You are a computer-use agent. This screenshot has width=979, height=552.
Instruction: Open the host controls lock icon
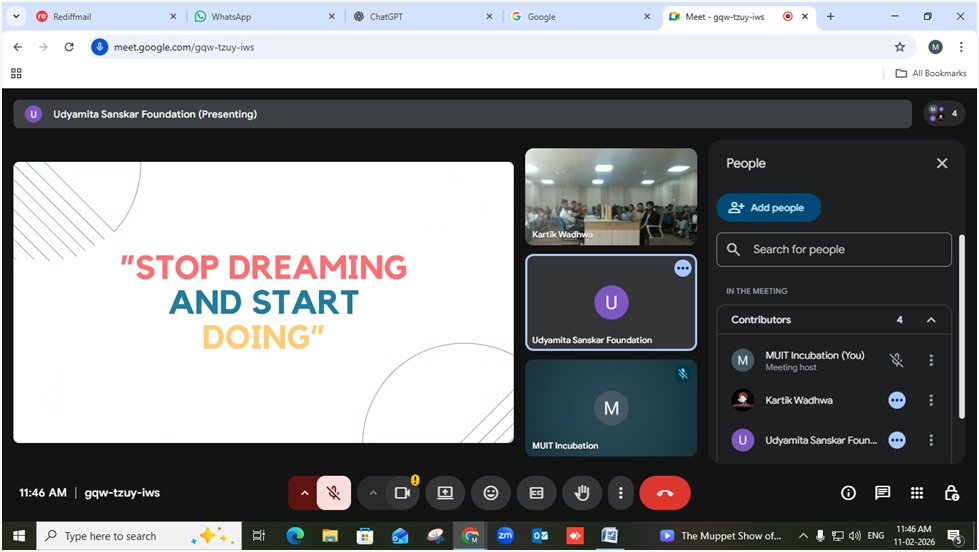[x=951, y=493]
